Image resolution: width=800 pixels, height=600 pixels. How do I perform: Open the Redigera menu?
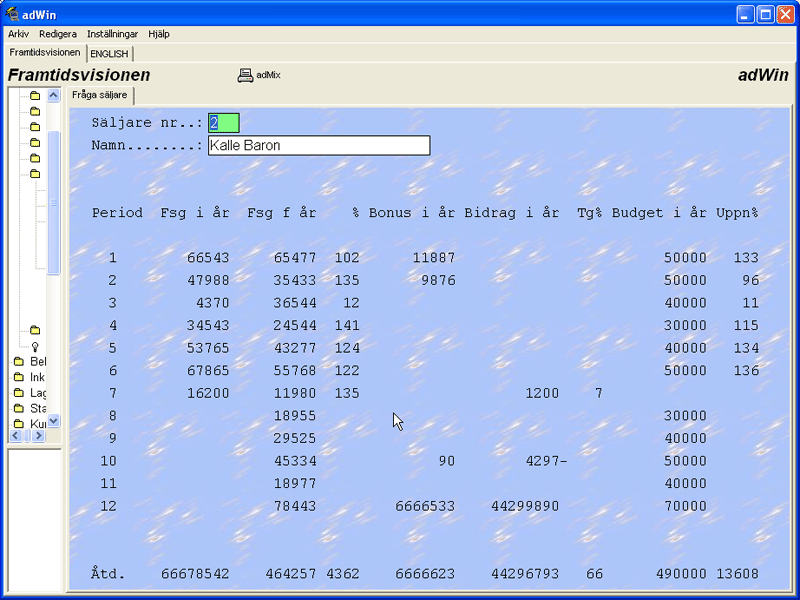coord(58,34)
